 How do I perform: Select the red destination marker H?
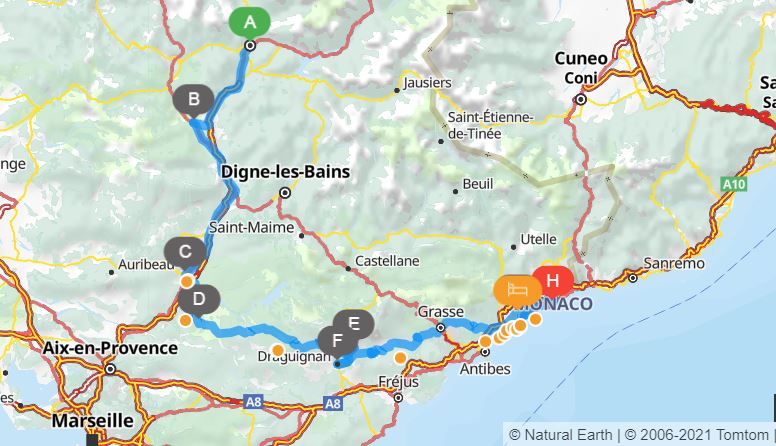(553, 281)
